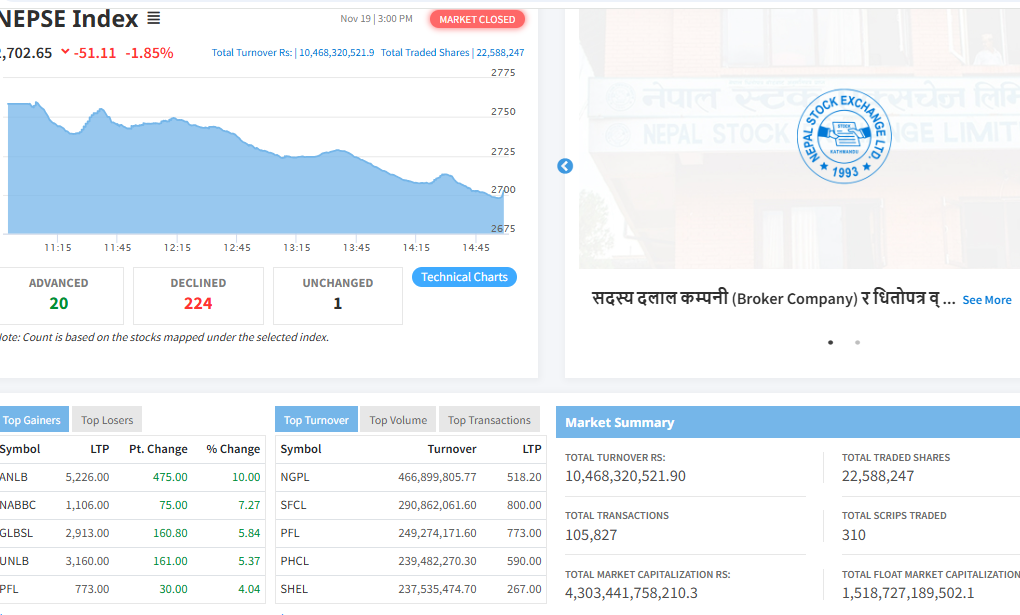Open SHEL symbol in turnover table
1020x615 pixels.
coord(294,589)
